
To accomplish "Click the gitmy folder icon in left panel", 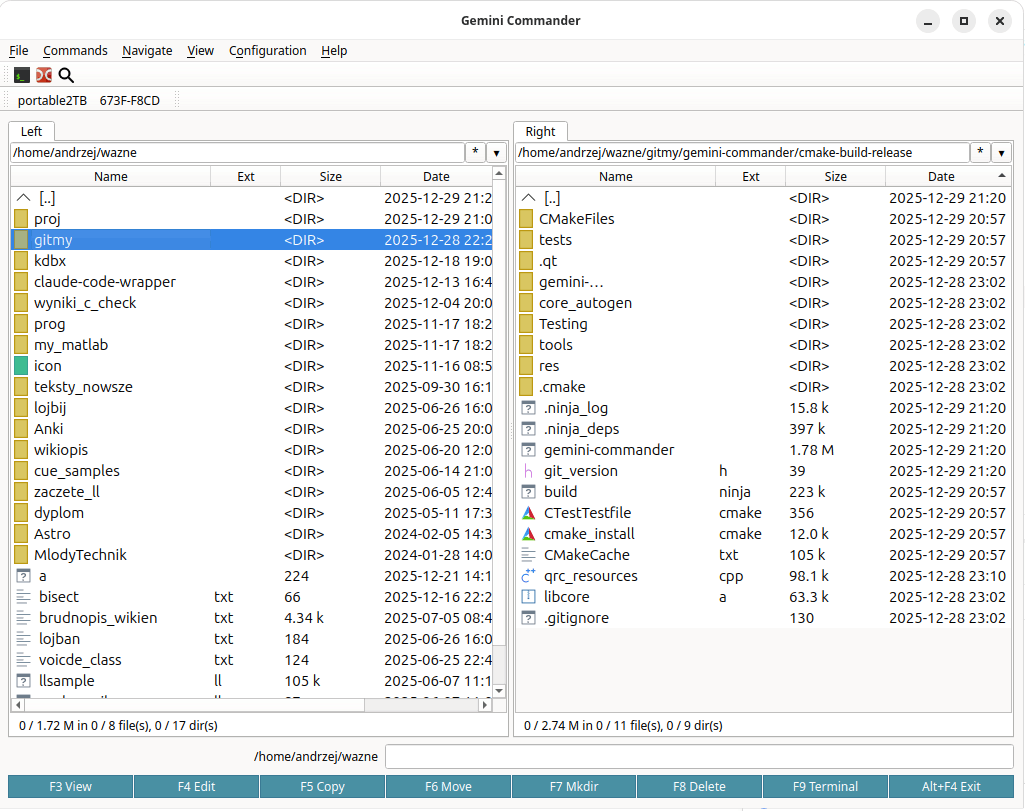I will point(22,240).
